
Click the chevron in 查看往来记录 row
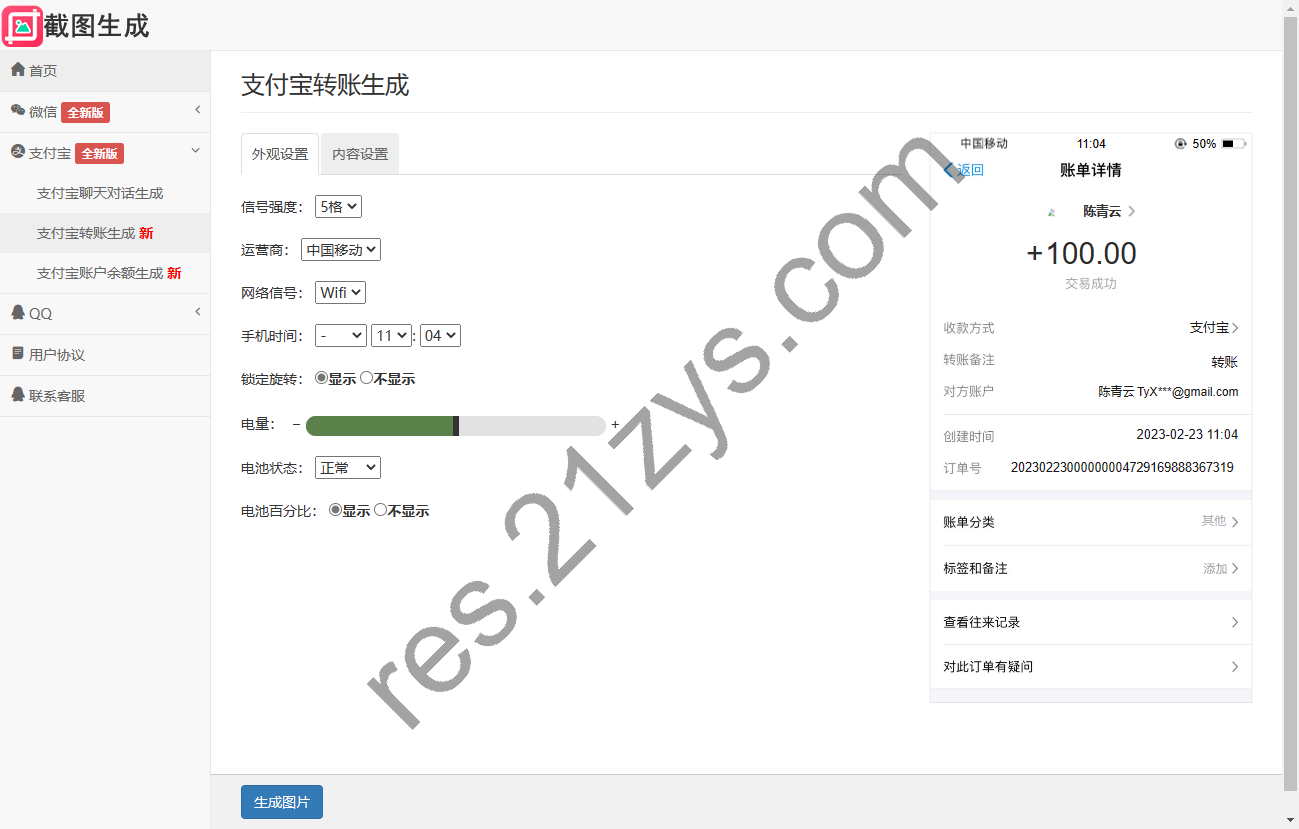pyautogui.click(x=1235, y=622)
